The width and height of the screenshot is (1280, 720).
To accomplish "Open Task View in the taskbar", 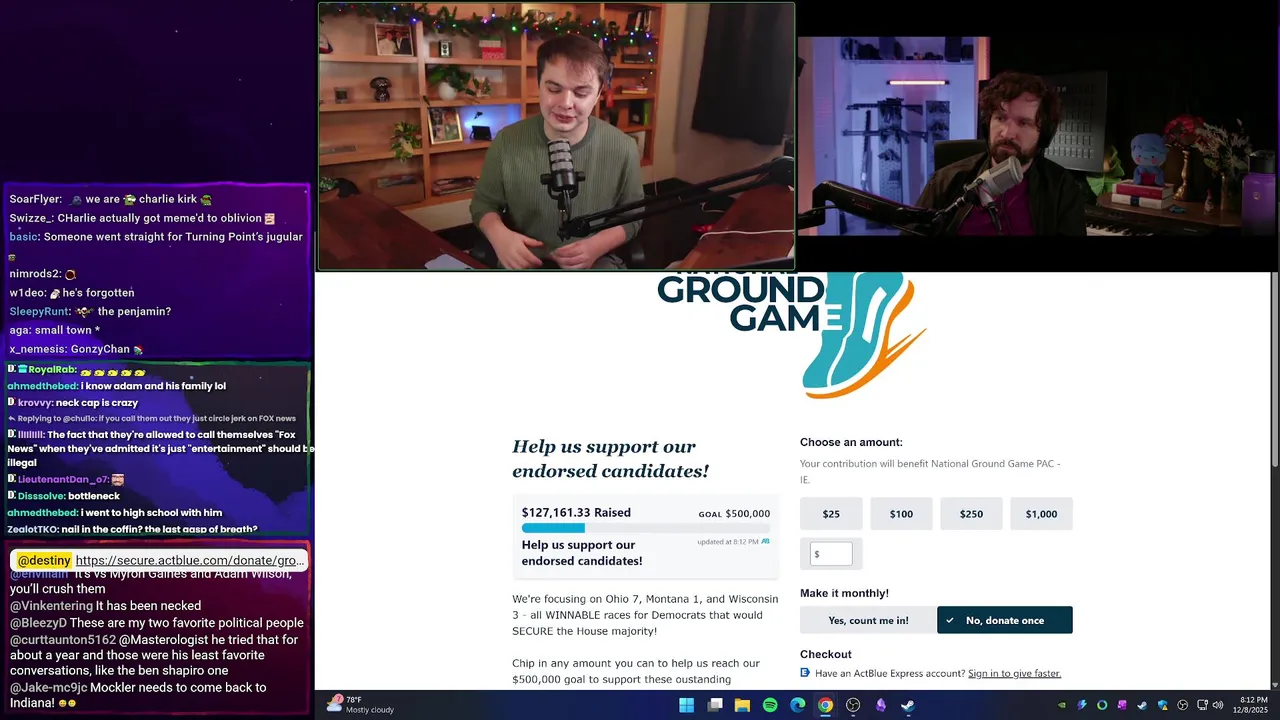I will (x=715, y=705).
